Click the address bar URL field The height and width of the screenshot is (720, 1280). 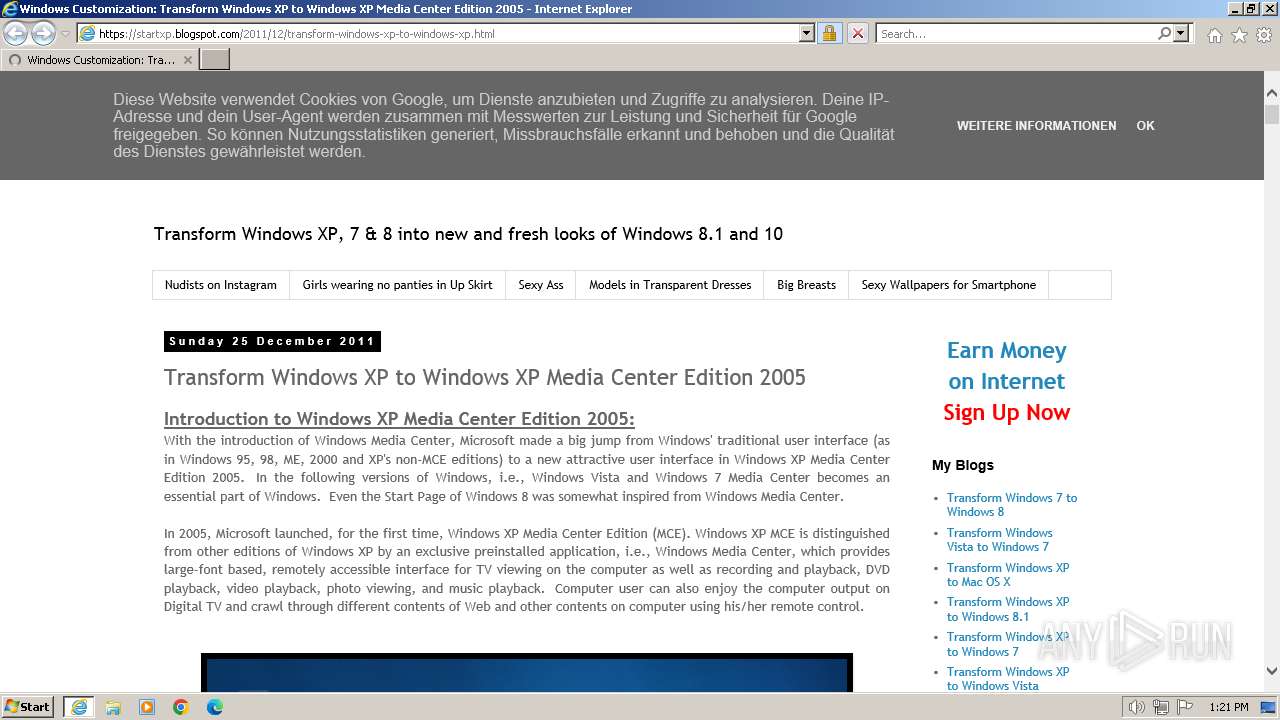(x=438, y=33)
